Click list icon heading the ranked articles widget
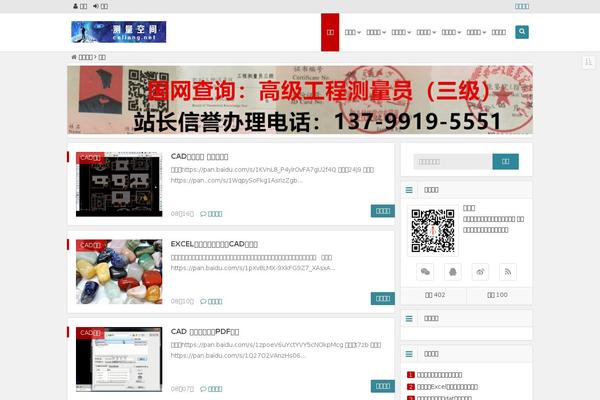 pyautogui.click(x=409, y=354)
